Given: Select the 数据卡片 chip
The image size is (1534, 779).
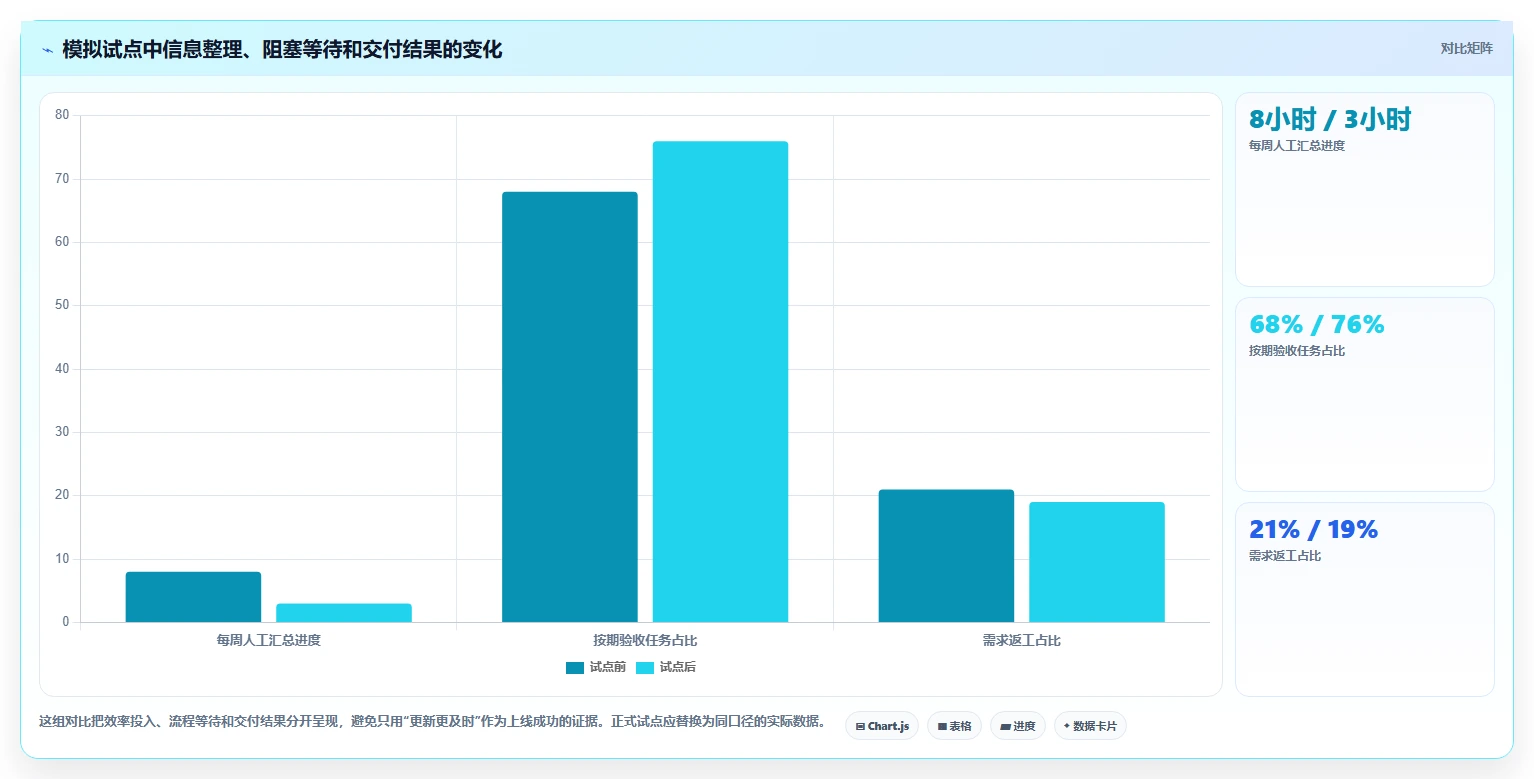Looking at the screenshot, I should pos(1090,726).
